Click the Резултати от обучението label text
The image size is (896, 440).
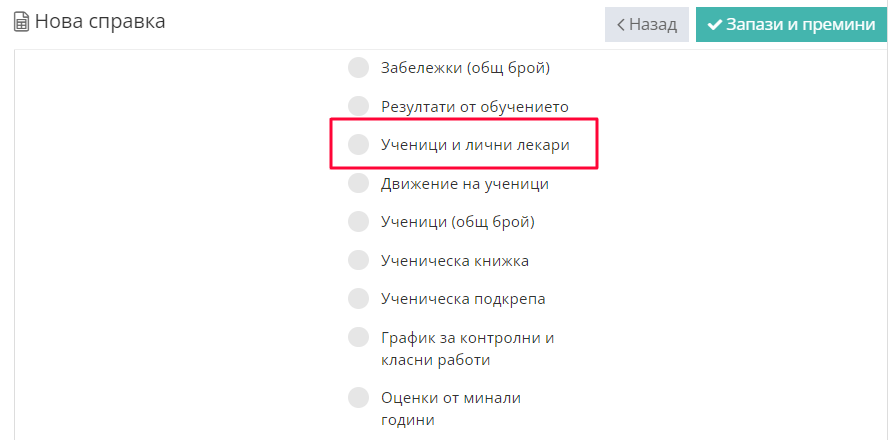pos(474,106)
